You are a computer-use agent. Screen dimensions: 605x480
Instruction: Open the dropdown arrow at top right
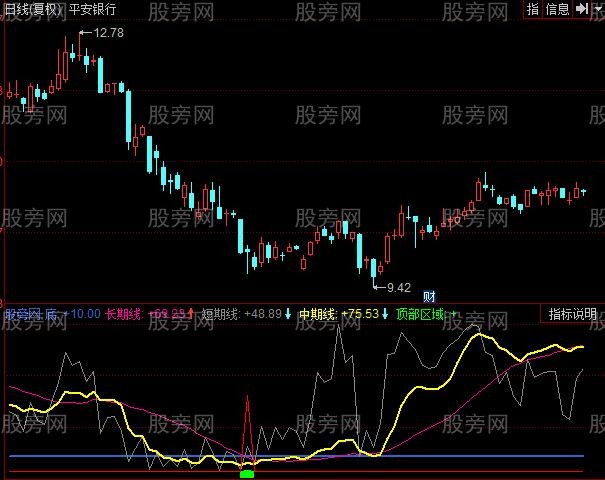[x=596, y=9]
